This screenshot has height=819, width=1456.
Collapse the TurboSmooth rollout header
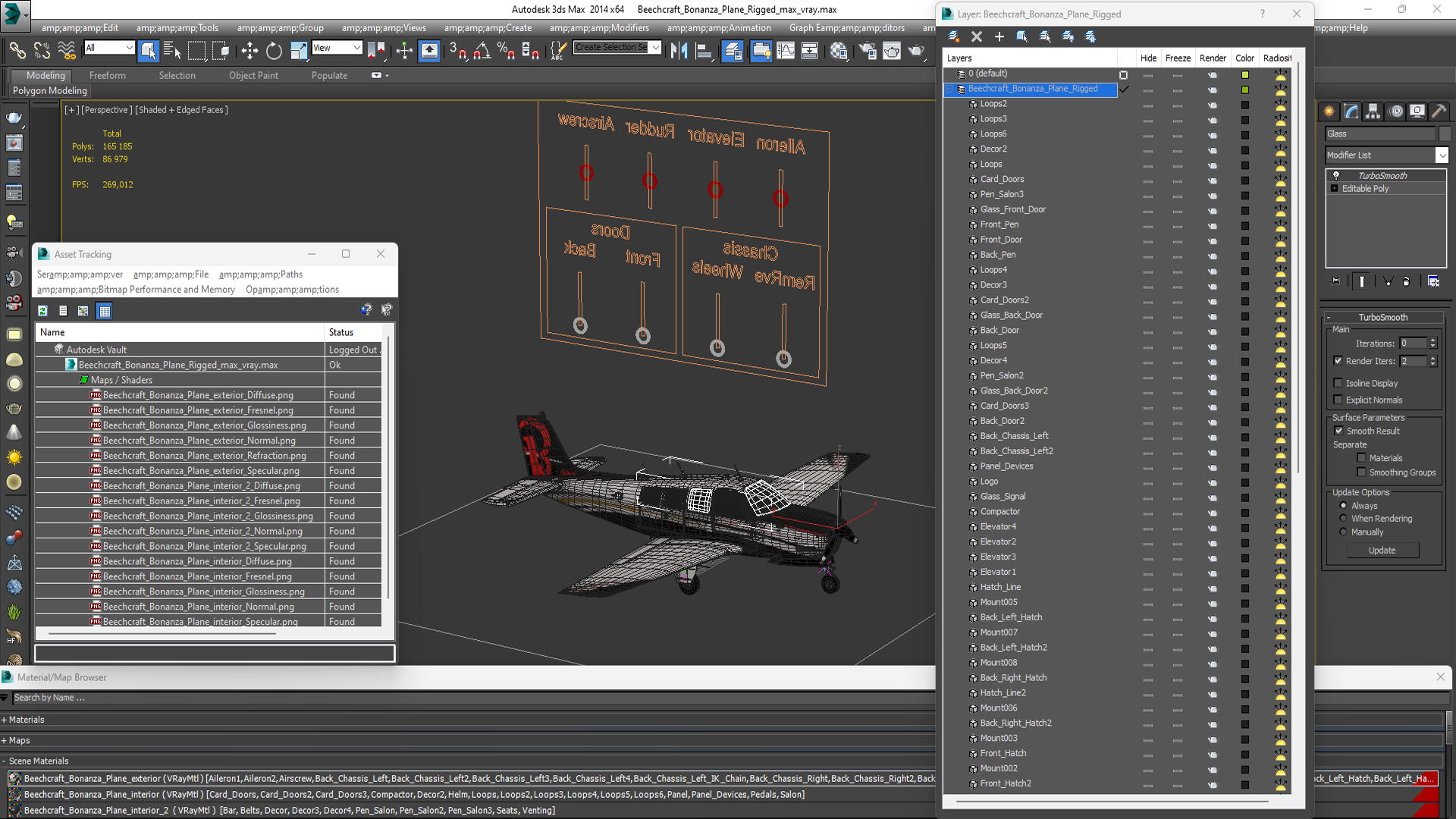(x=1382, y=317)
